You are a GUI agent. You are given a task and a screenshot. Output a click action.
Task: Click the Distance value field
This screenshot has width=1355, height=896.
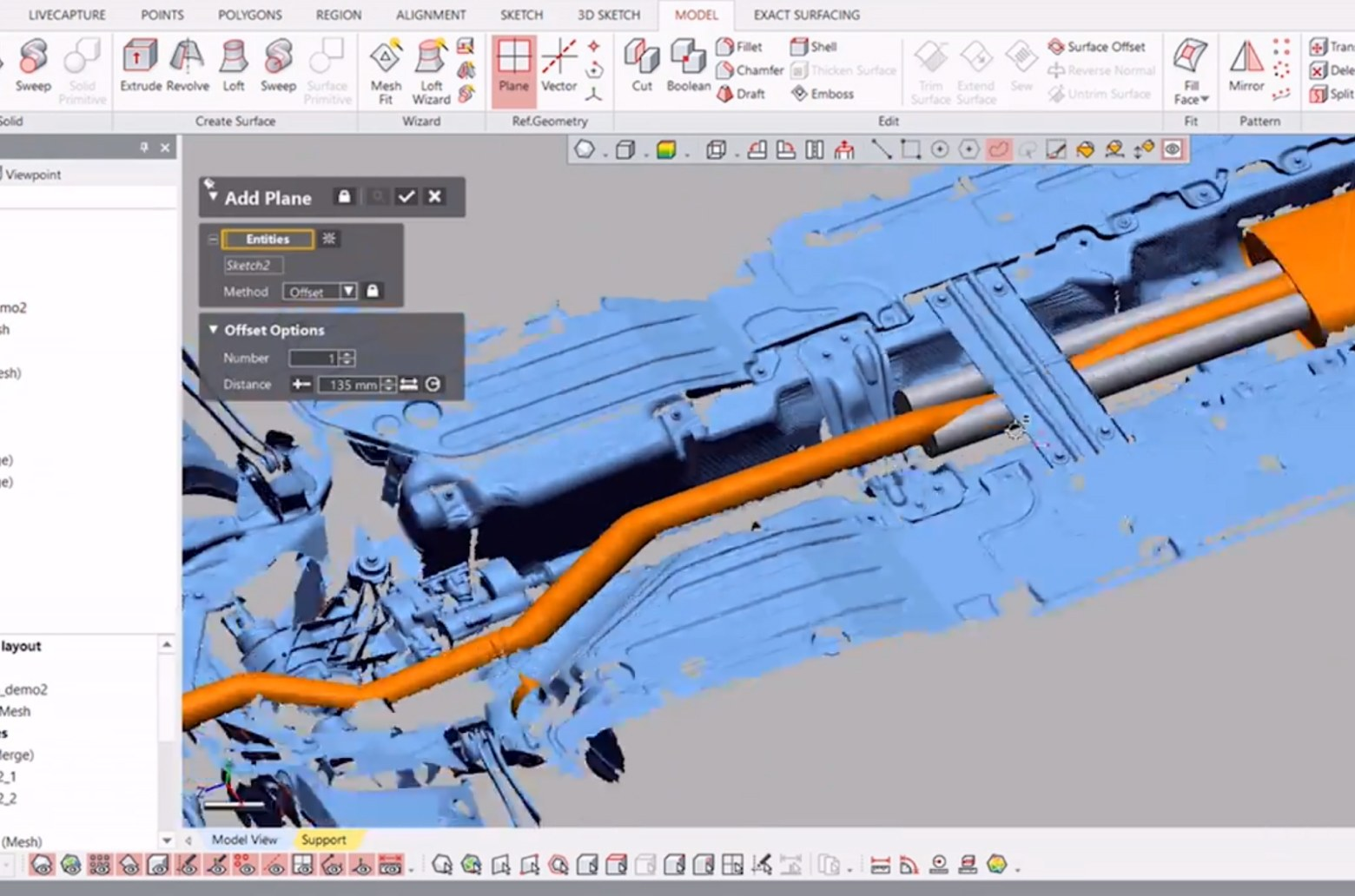tap(348, 385)
